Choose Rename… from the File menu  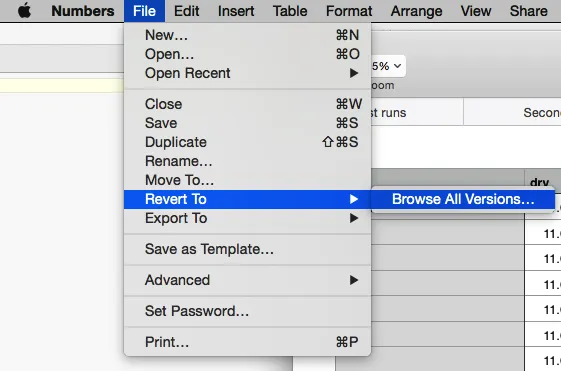[x=247, y=161]
